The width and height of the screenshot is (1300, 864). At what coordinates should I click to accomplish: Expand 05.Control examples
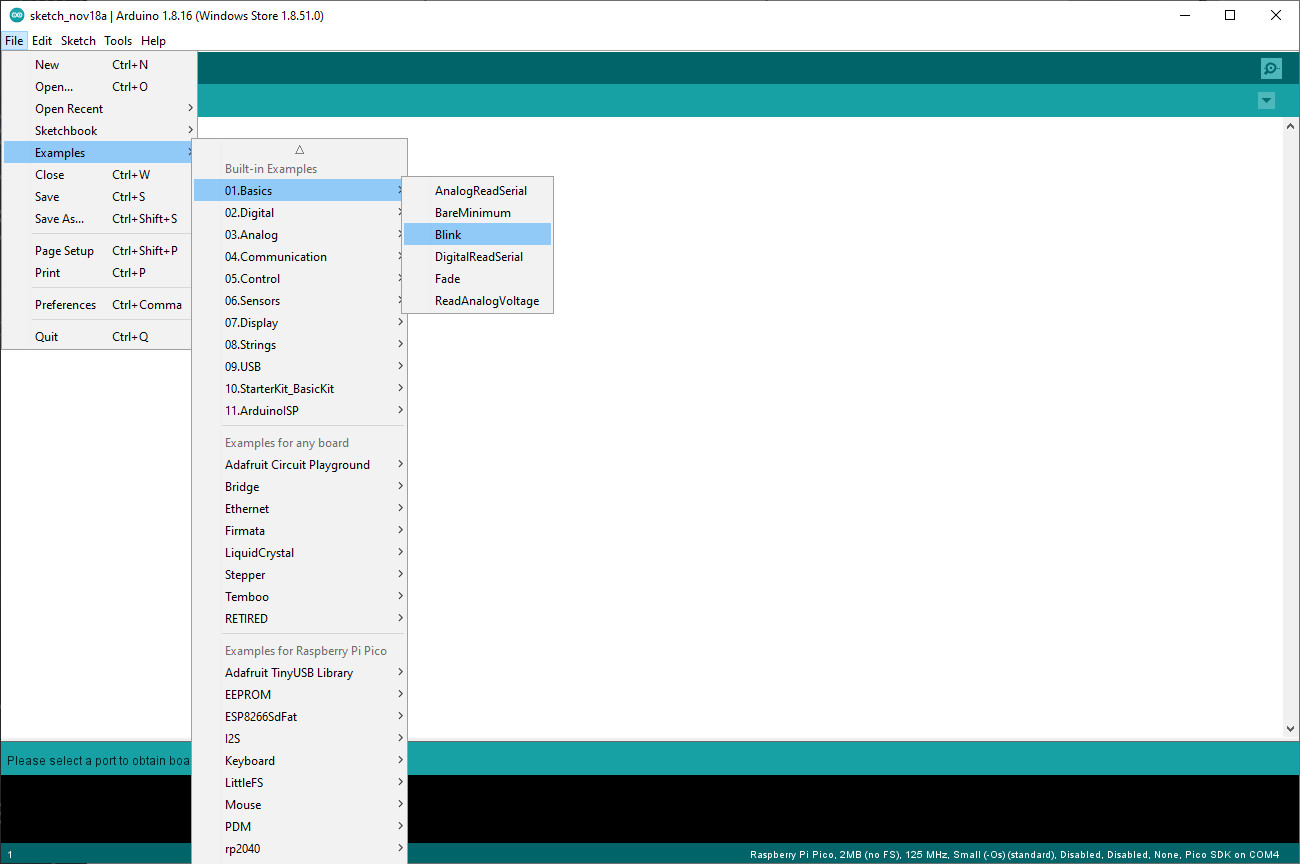299,278
